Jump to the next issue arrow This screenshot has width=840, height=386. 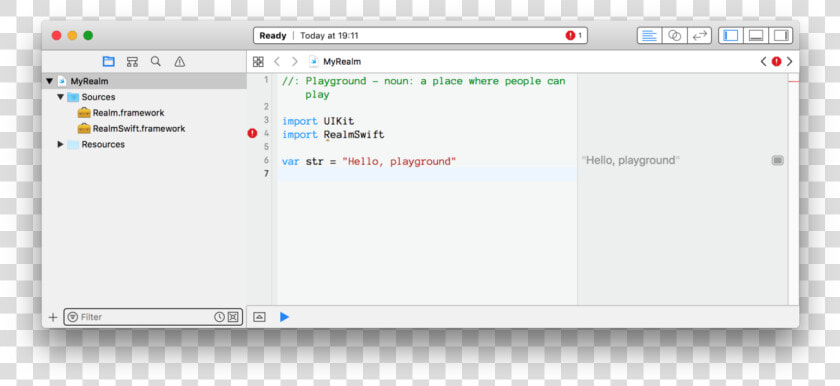(789, 62)
